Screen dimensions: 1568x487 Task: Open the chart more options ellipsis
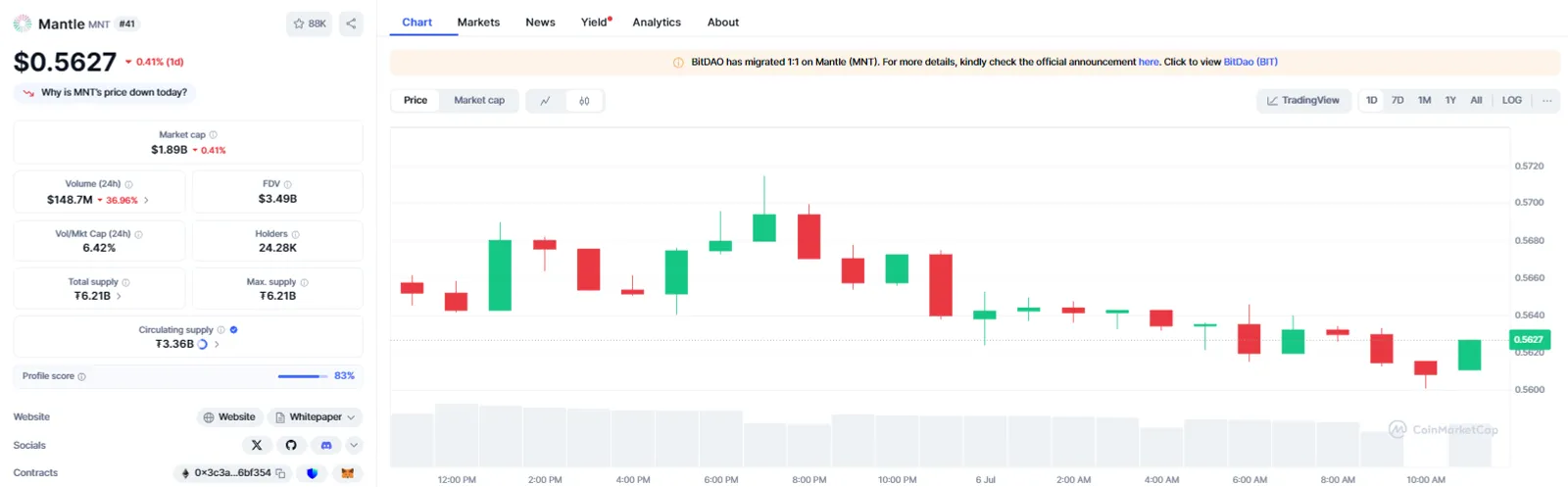pyautogui.click(x=1546, y=100)
